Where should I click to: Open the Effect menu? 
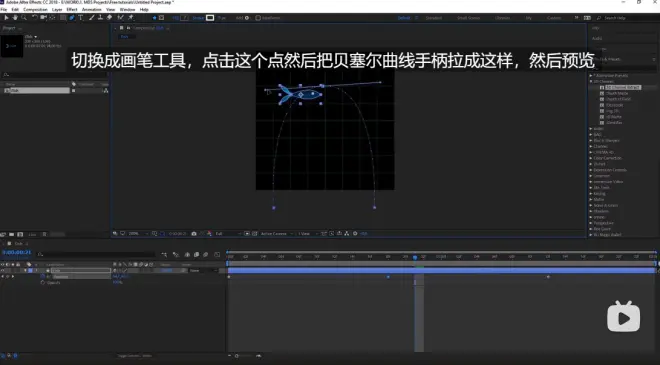pos(72,9)
